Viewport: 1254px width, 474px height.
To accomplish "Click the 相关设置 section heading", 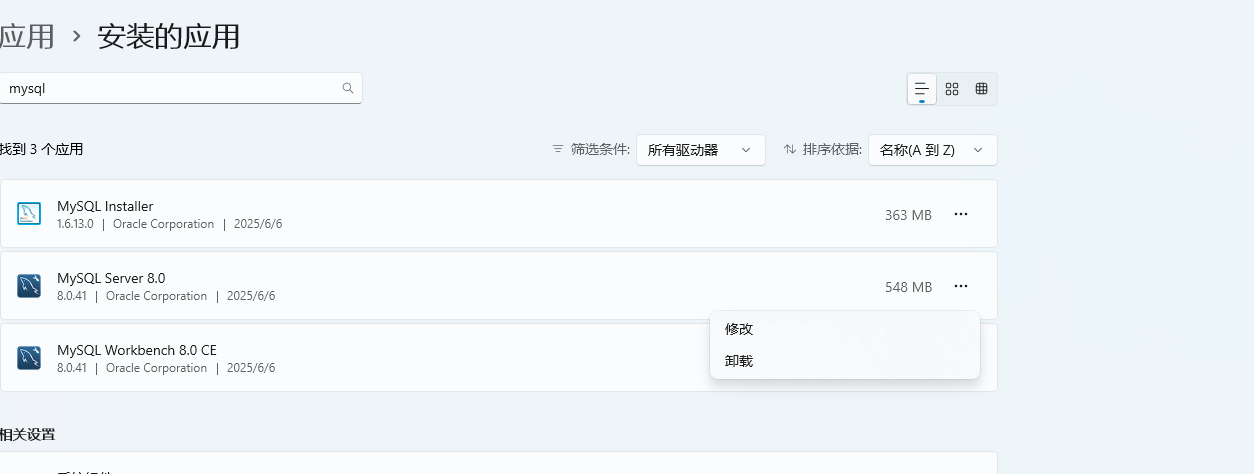I will click(x=28, y=434).
